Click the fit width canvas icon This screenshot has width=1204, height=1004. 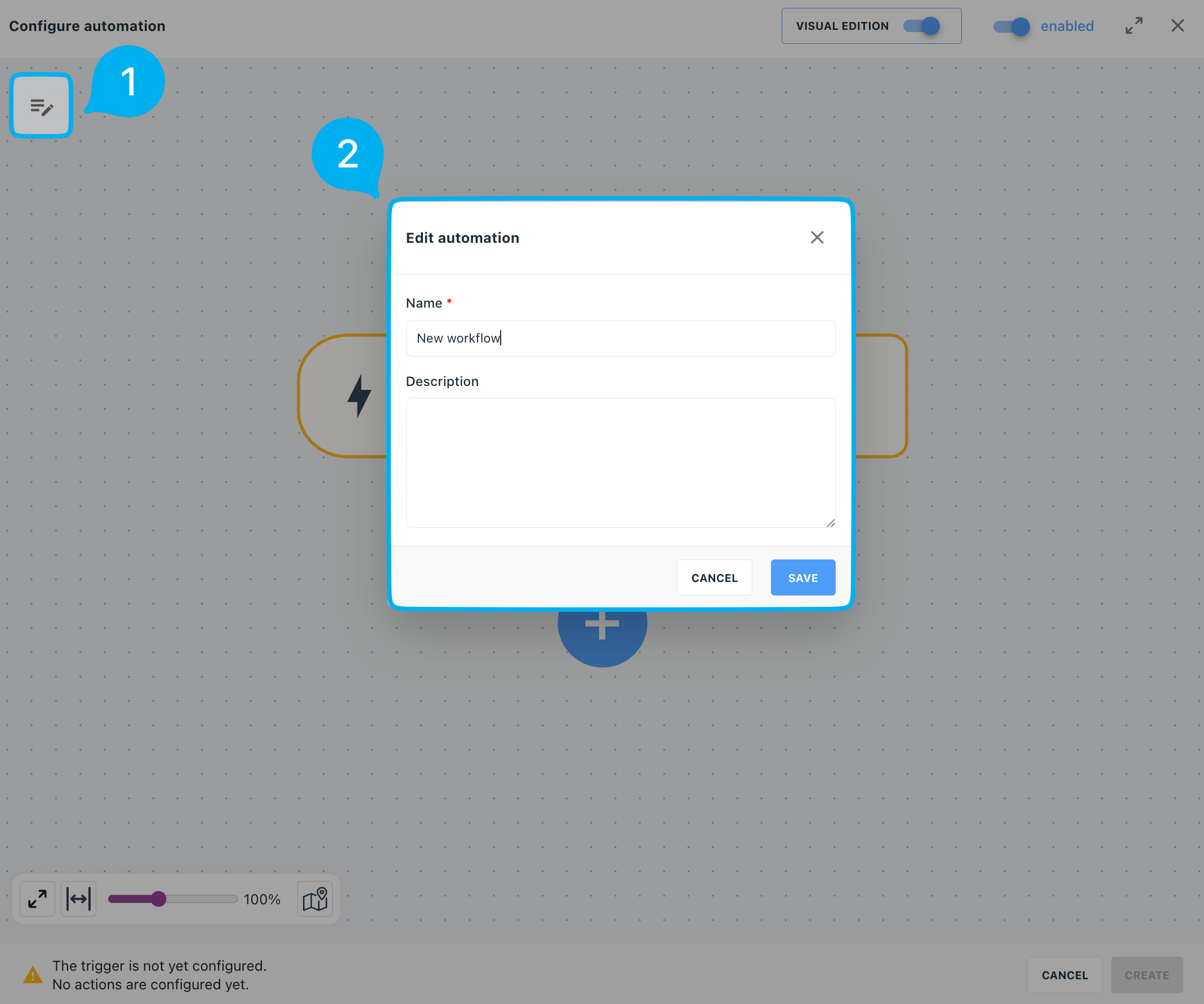coord(78,899)
